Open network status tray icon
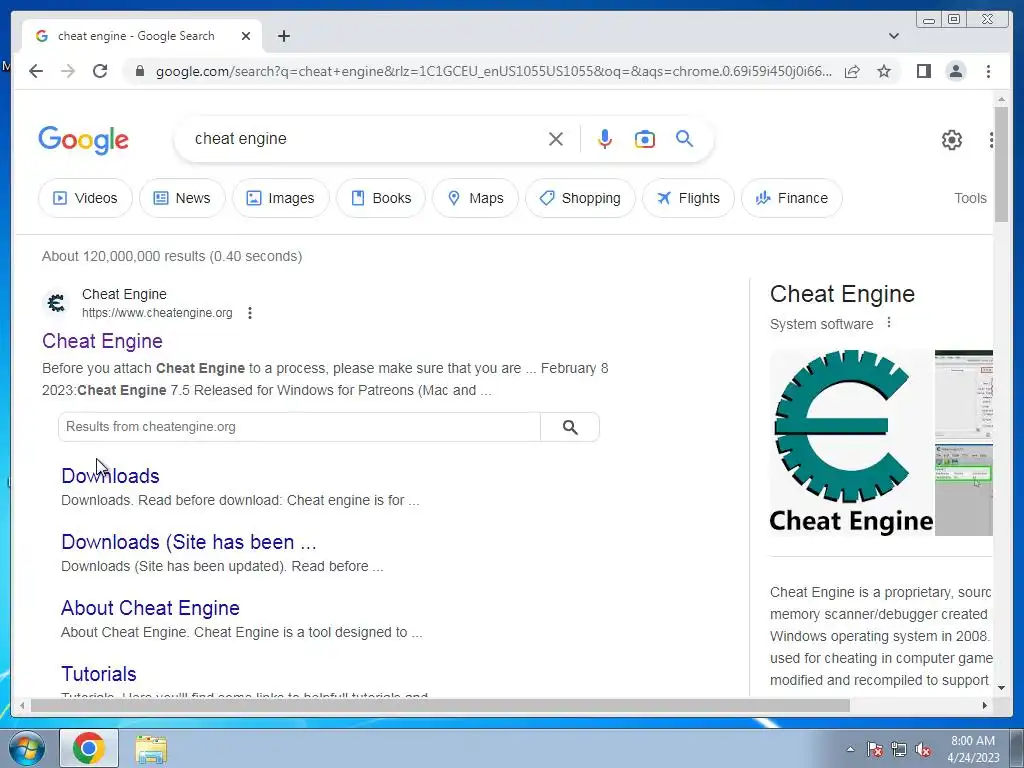1024x768 pixels. pyautogui.click(x=899, y=749)
